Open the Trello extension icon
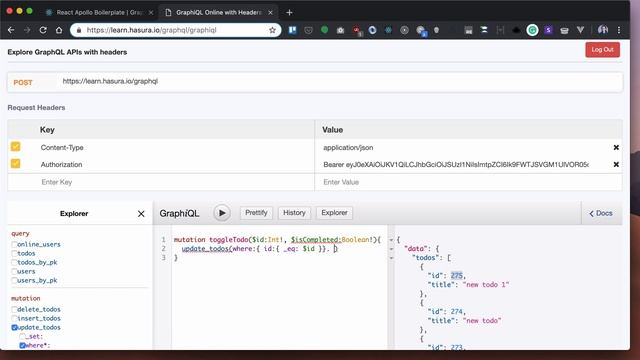The width and height of the screenshot is (640, 360). (293, 30)
